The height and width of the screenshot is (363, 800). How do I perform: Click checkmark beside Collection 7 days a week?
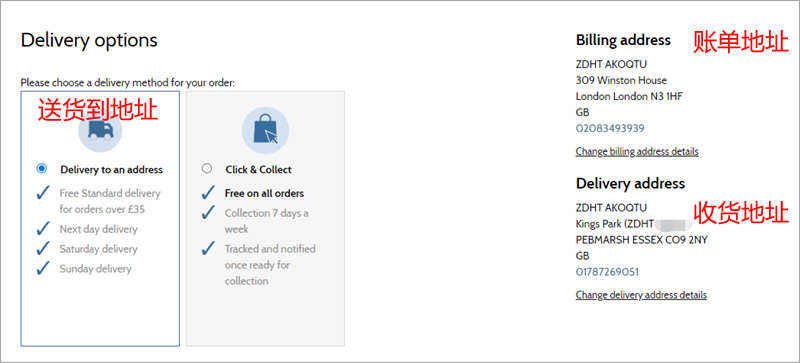click(208, 213)
